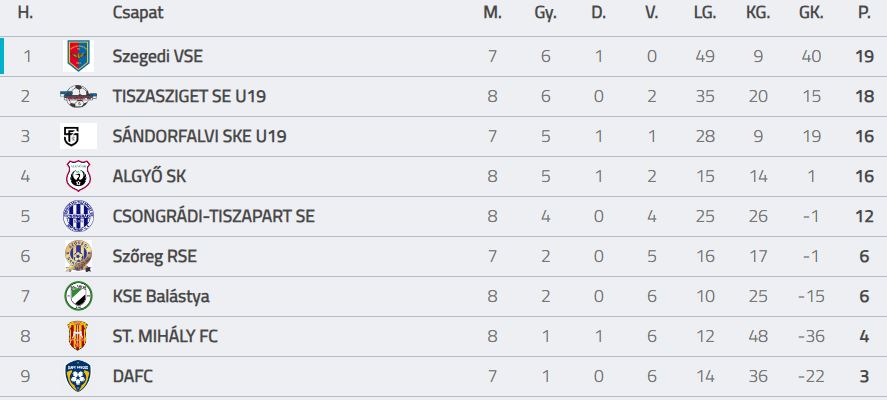Open the Szegedi VSE team link

157,56
